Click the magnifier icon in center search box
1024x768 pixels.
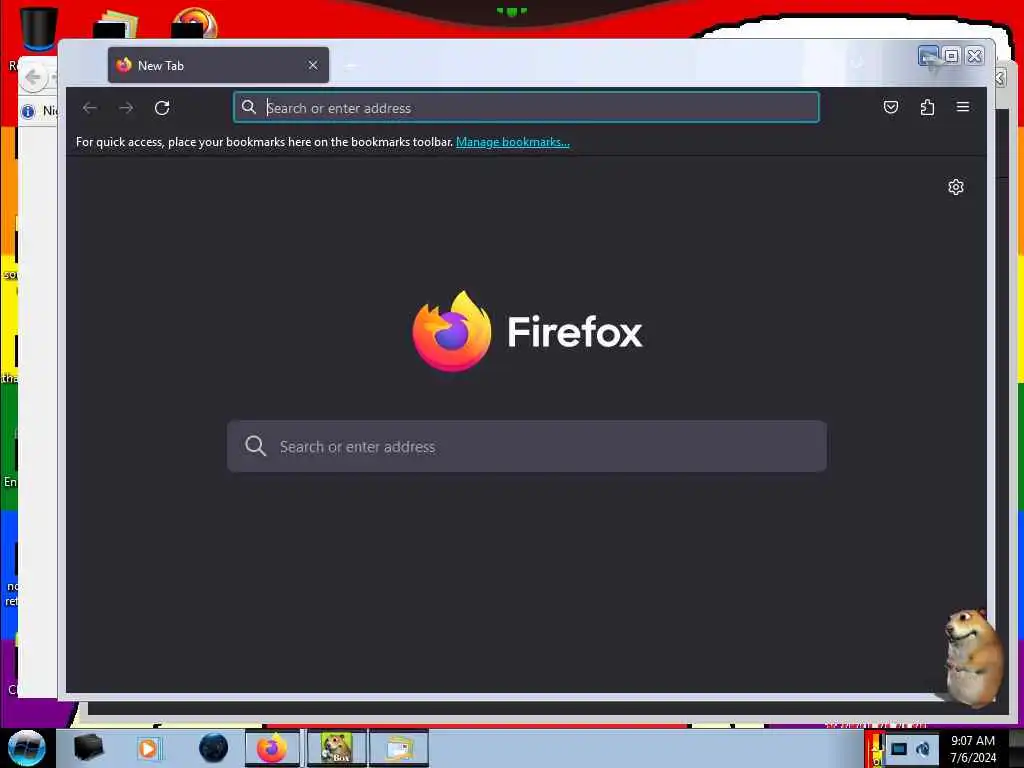tap(255, 446)
